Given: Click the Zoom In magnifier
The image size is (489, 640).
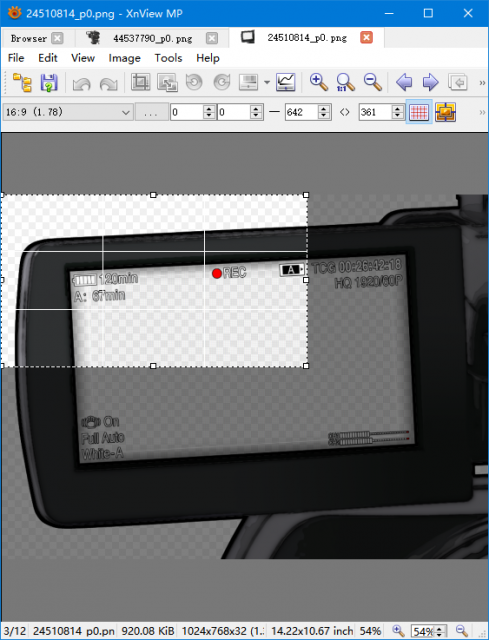Looking at the screenshot, I should (x=318, y=82).
